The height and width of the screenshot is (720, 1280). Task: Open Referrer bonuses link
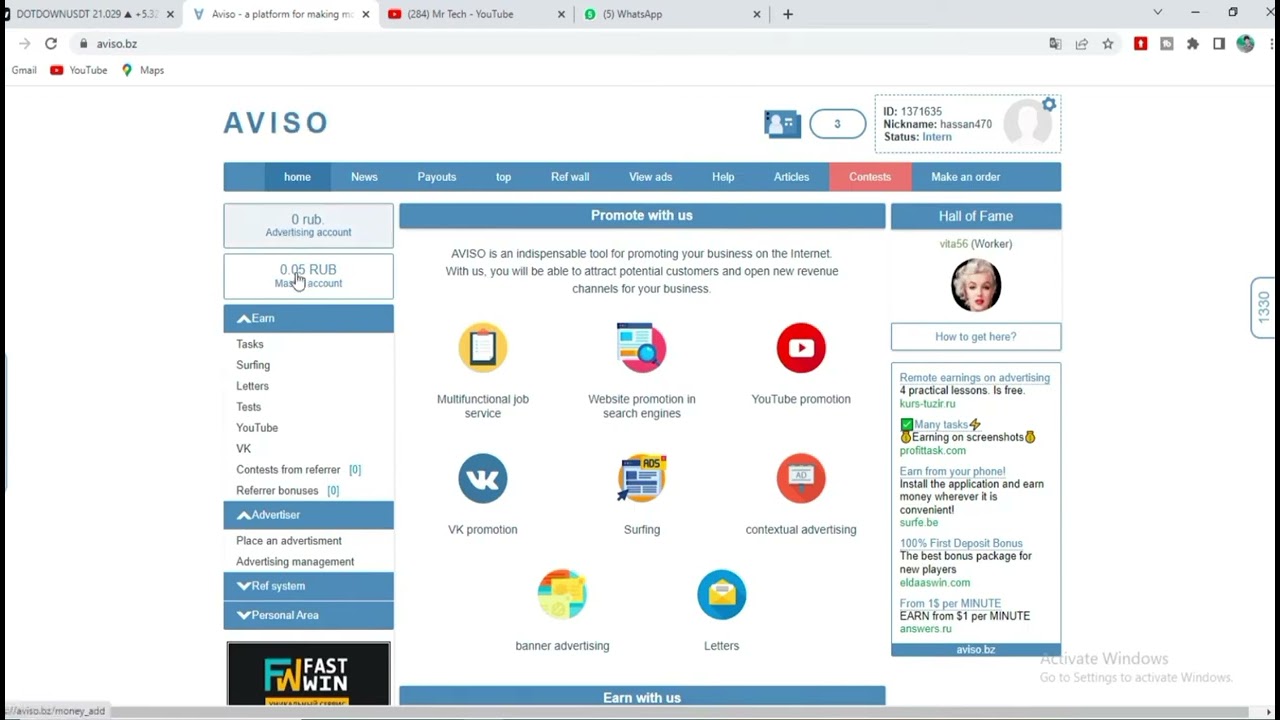(x=277, y=491)
